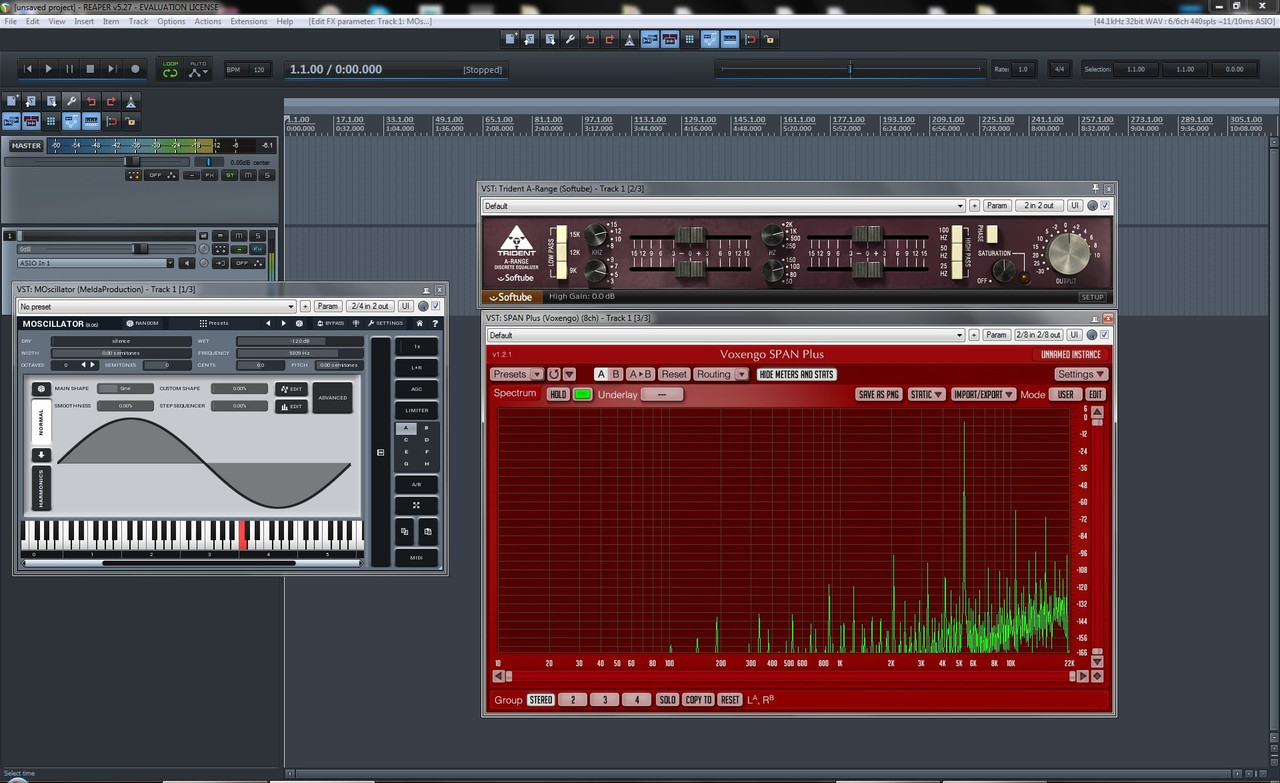Click the MOscillator MIDI button

tap(417, 558)
